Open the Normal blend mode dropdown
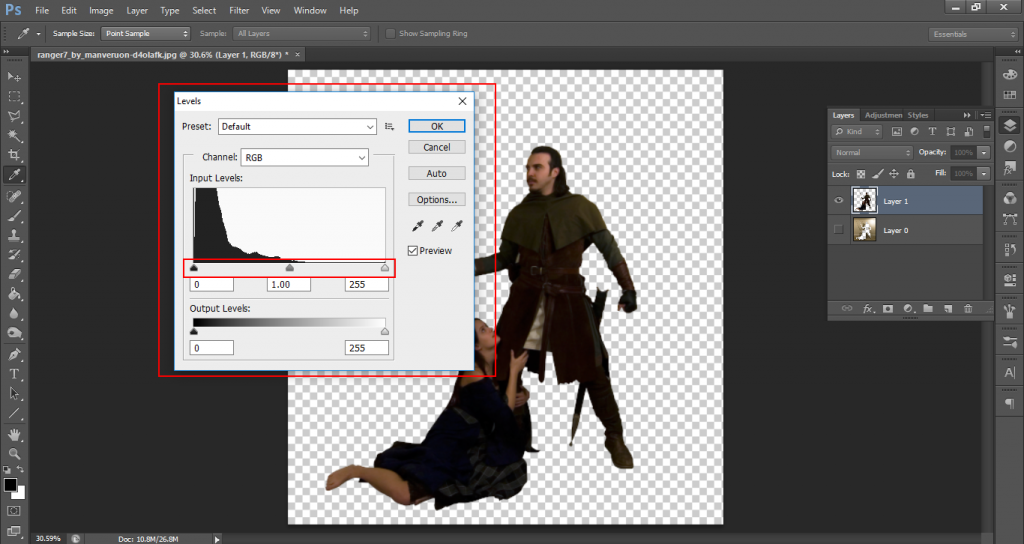Image resolution: width=1024 pixels, height=544 pixels. pos(872,152)
